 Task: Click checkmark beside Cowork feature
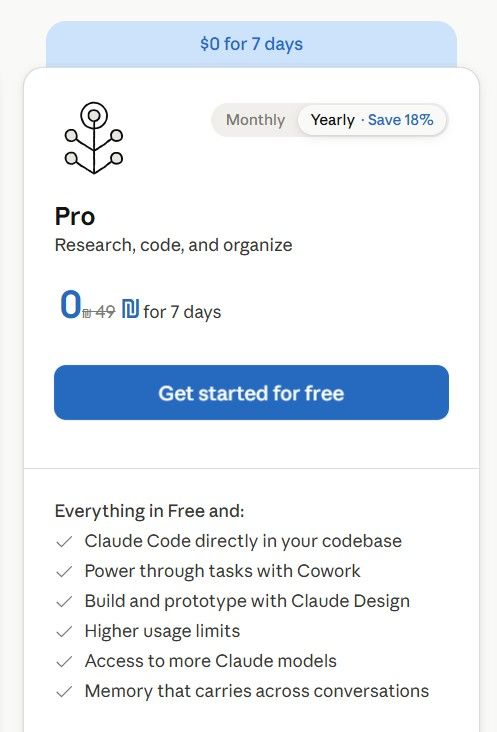tap(64, 571)
